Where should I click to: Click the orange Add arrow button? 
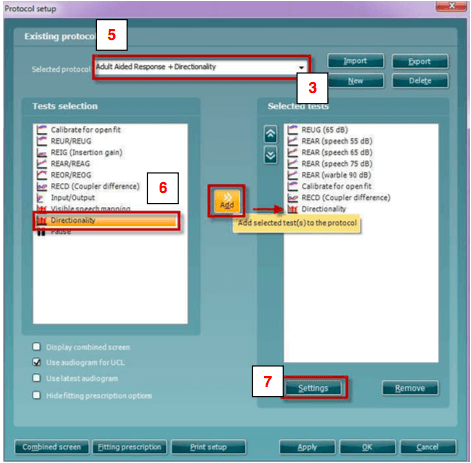tap(227, 201)
